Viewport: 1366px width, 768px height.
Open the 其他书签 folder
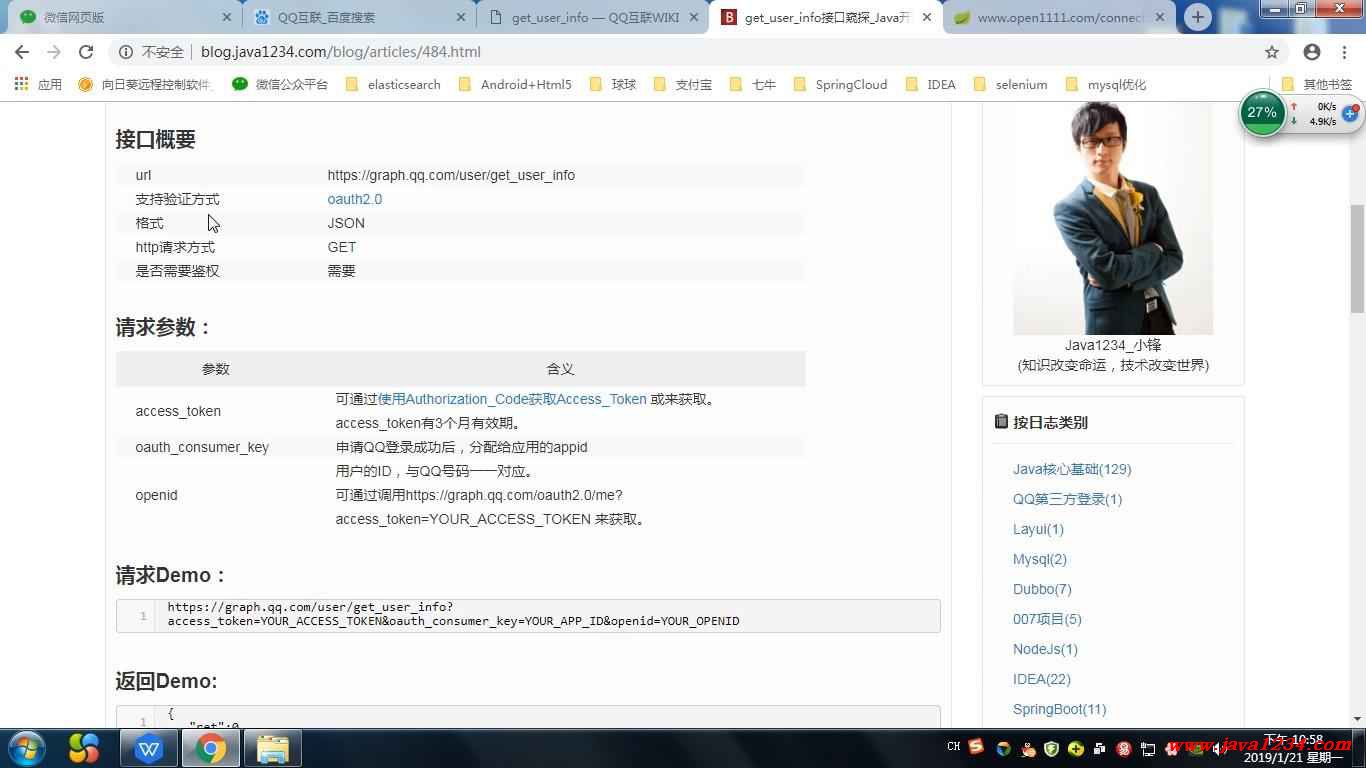tap(1317, 85)
